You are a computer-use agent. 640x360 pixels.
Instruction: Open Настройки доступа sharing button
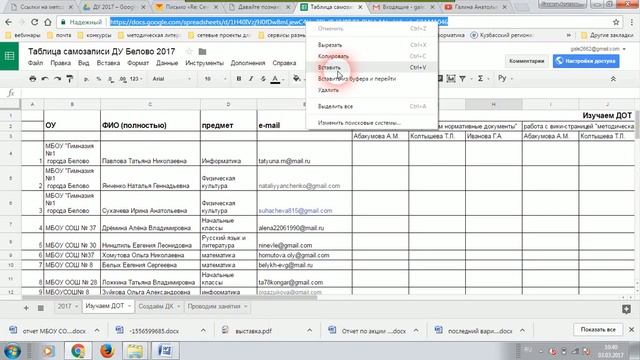[586, 61]
